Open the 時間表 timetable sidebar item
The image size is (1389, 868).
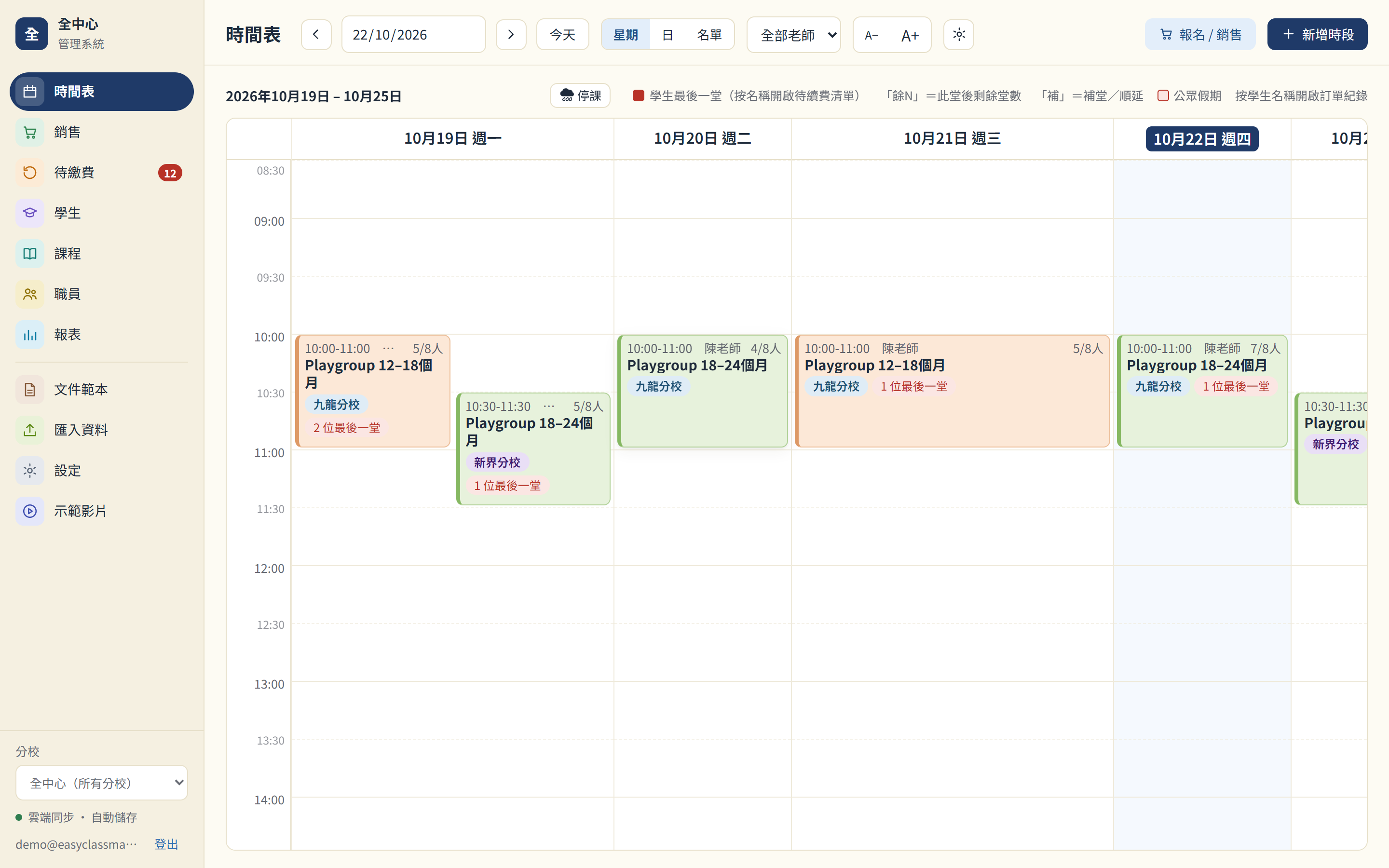(102, 91)
